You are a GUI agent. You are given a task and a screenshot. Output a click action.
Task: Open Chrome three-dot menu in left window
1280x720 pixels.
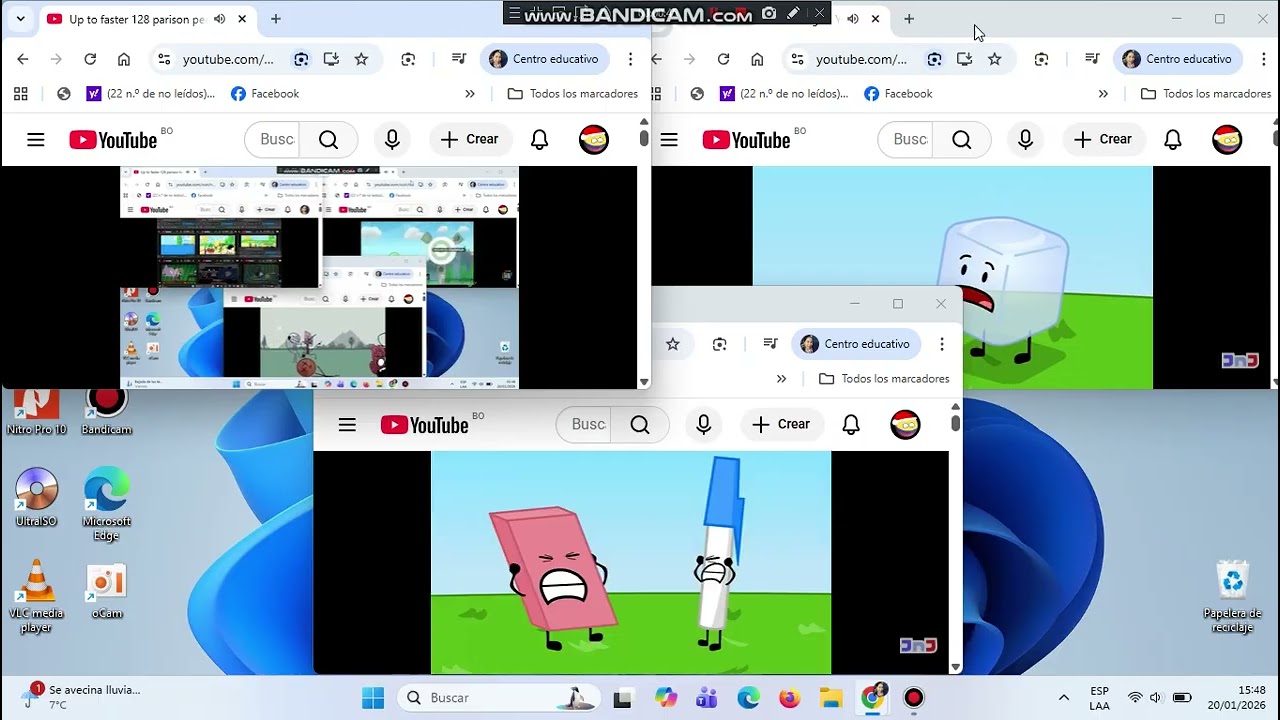630,59
